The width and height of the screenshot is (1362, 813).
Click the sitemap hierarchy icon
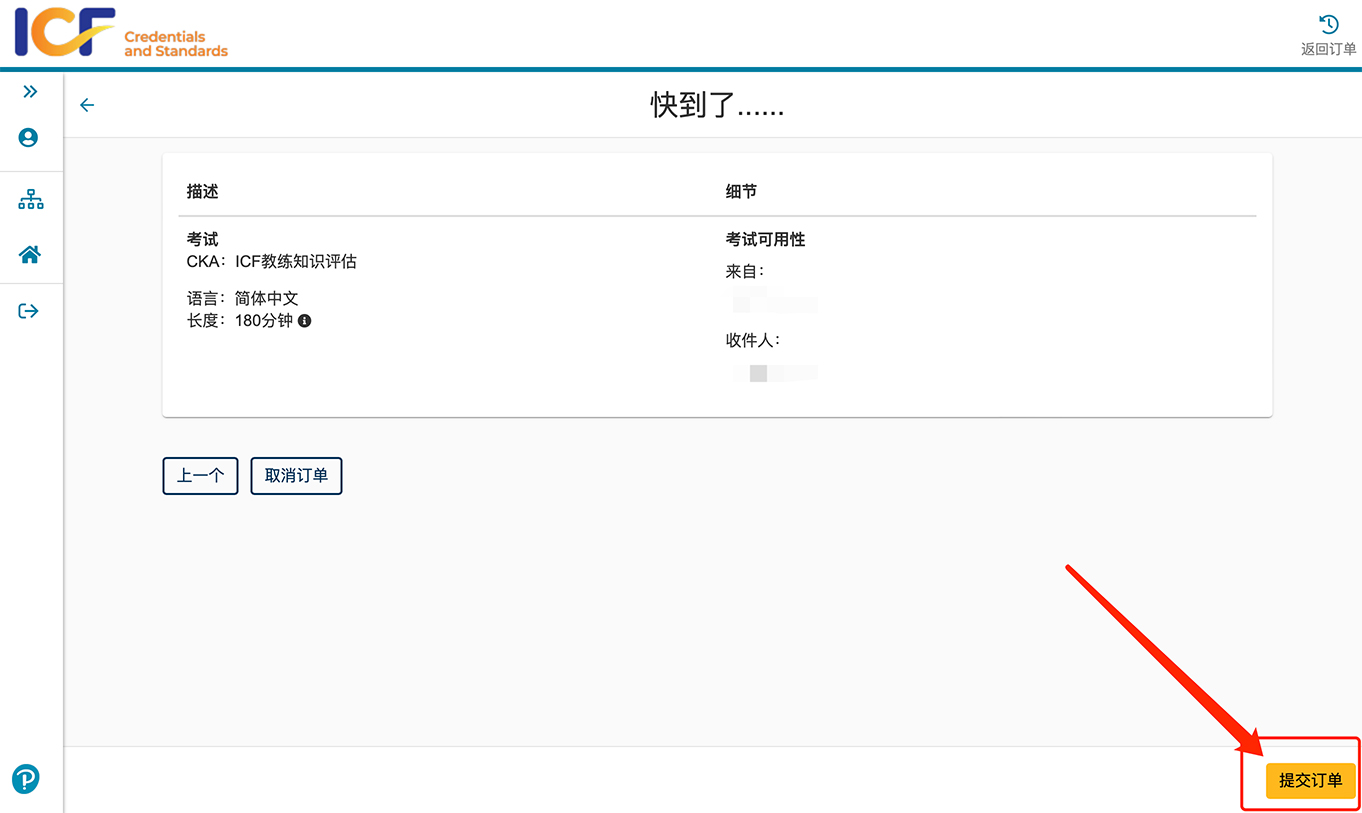point(30,200)
